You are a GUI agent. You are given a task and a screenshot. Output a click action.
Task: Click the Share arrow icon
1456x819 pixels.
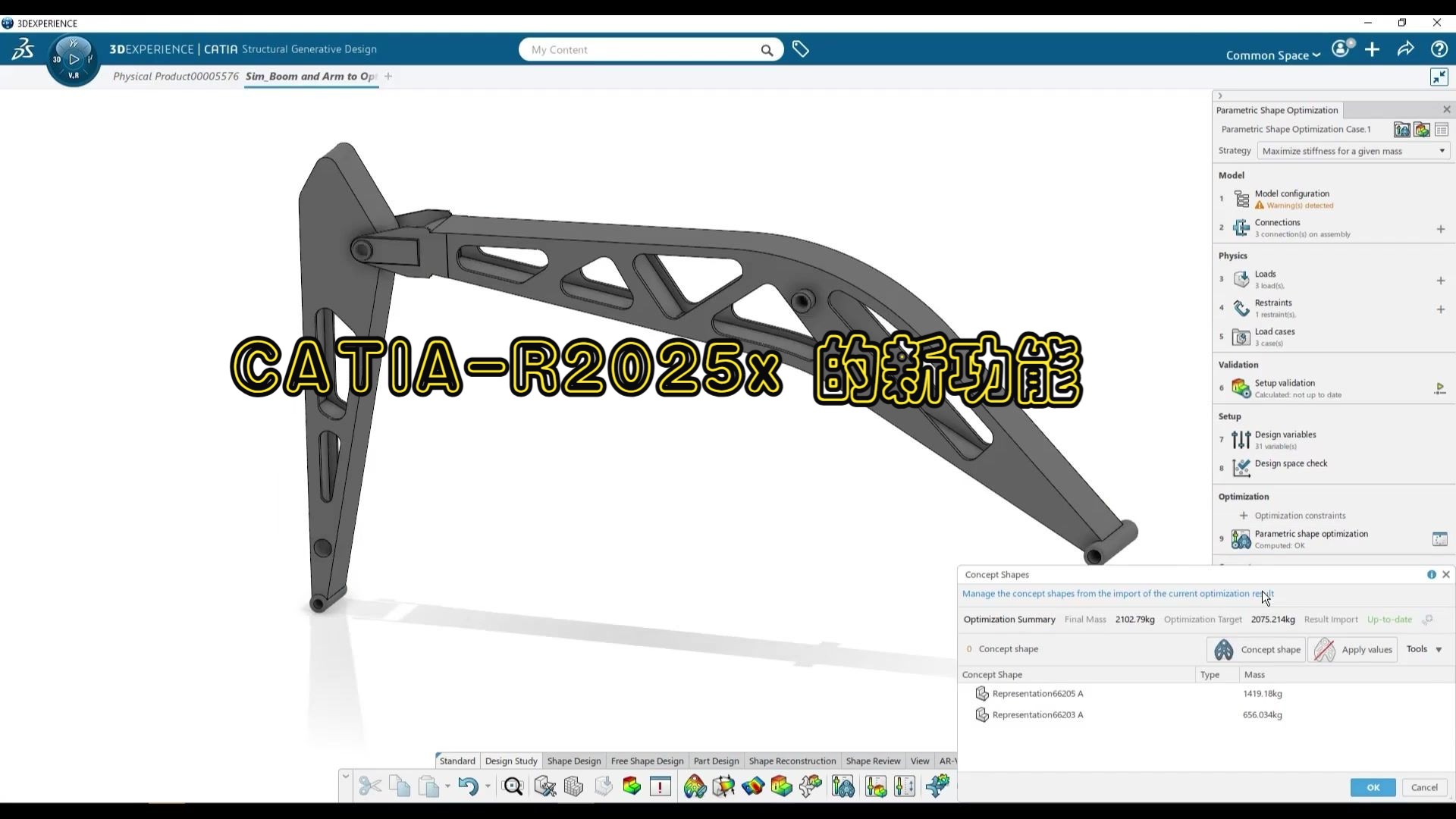(1405, 49)
